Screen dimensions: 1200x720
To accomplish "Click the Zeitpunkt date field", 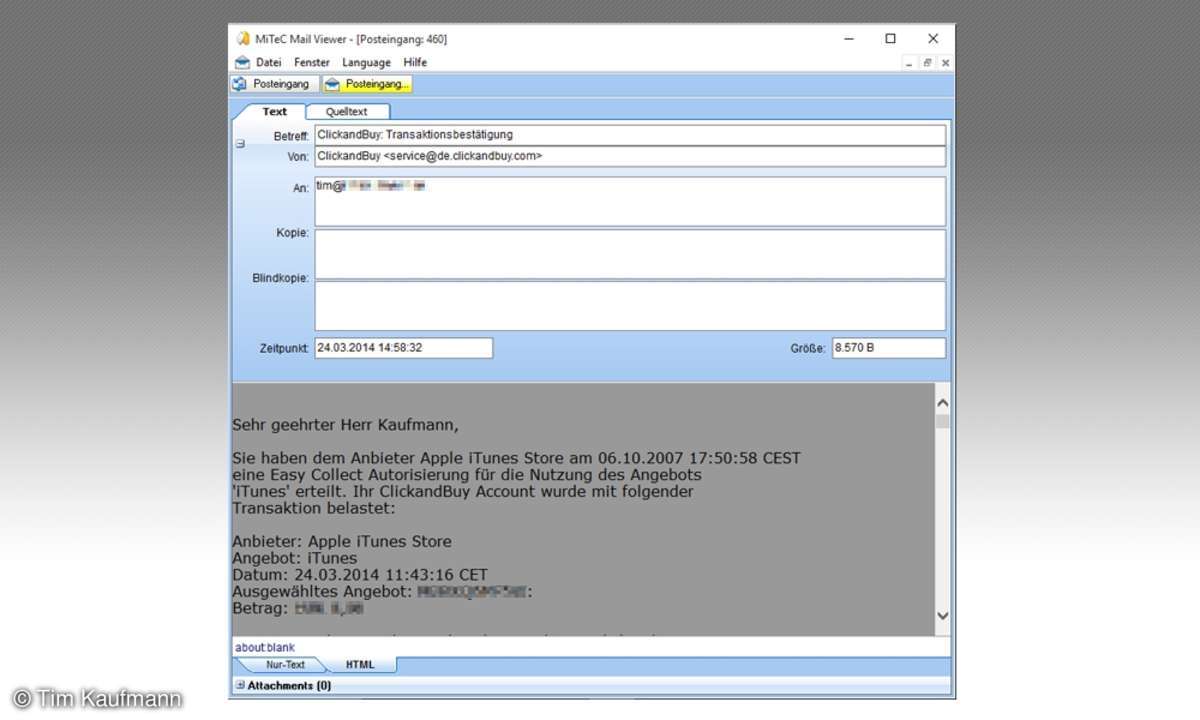I will pyautogui.click(x=404, y=348).
